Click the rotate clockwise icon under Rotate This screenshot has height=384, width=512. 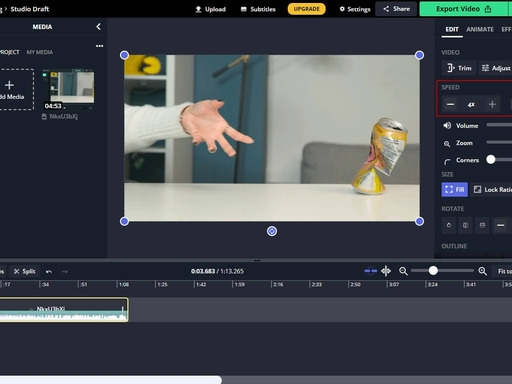[449, 225]
